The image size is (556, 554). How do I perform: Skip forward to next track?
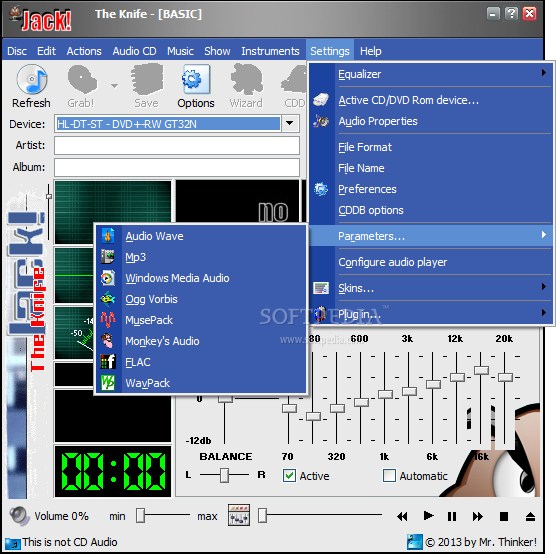click(x=478, y=516)
